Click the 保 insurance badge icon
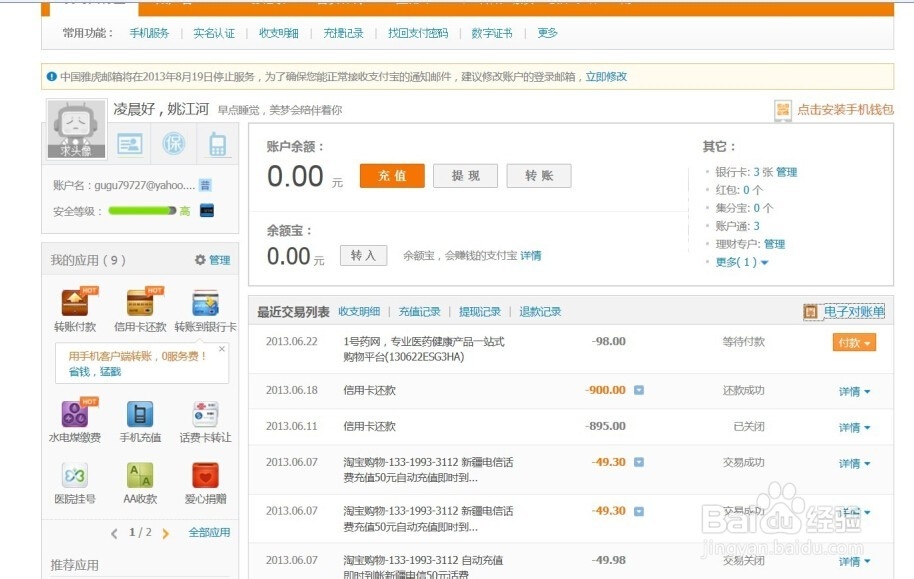914x579 pixels. [174, 143]
